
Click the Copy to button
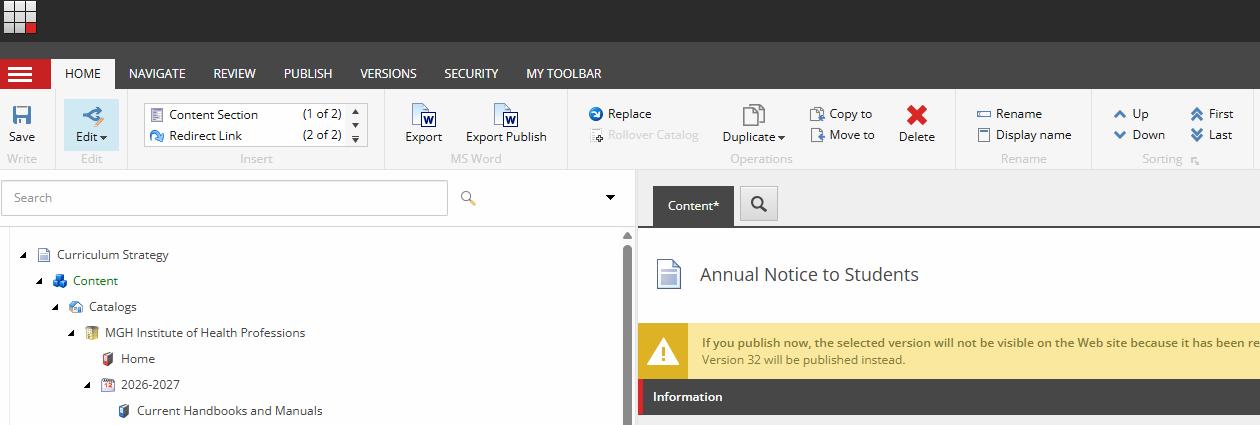841,114
